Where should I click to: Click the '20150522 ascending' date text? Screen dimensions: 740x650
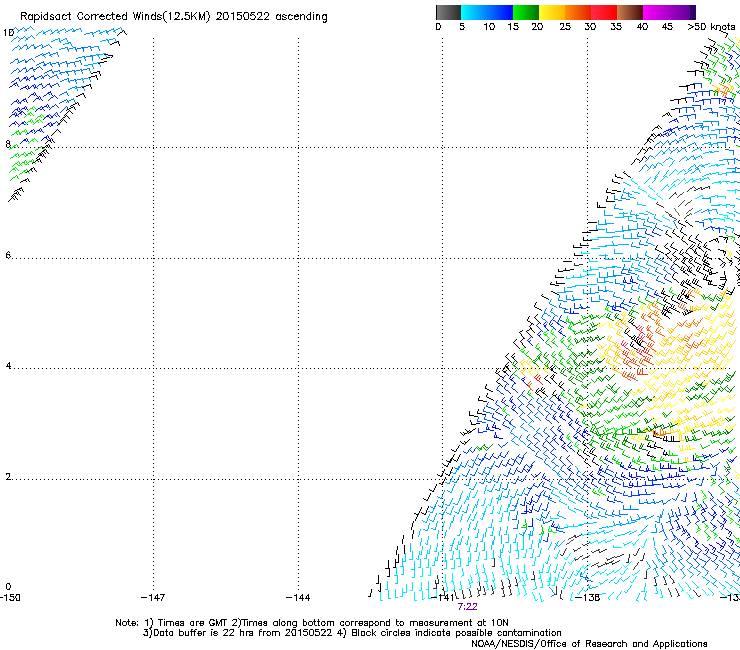[x=271, y=17]
